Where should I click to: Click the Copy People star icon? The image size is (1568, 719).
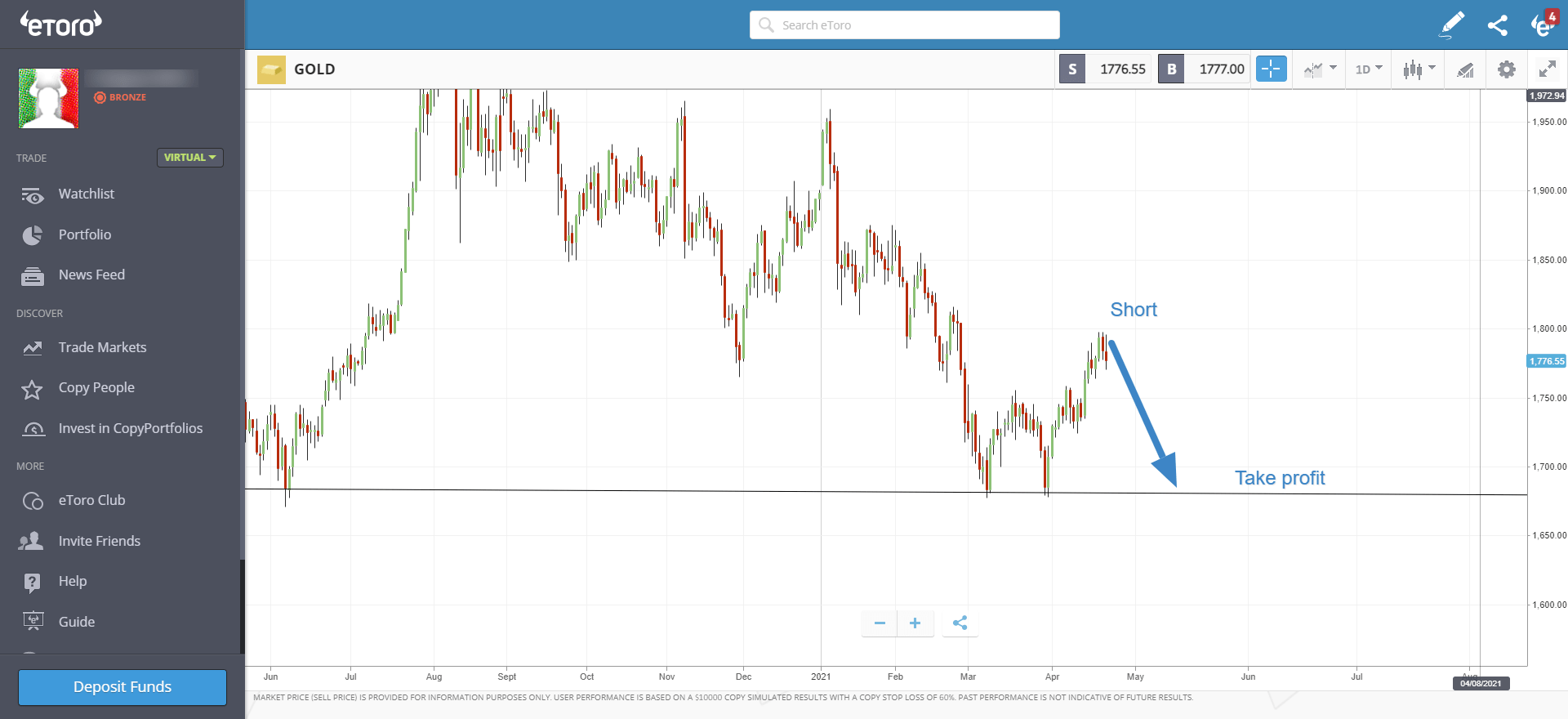(x=33, y=389)
